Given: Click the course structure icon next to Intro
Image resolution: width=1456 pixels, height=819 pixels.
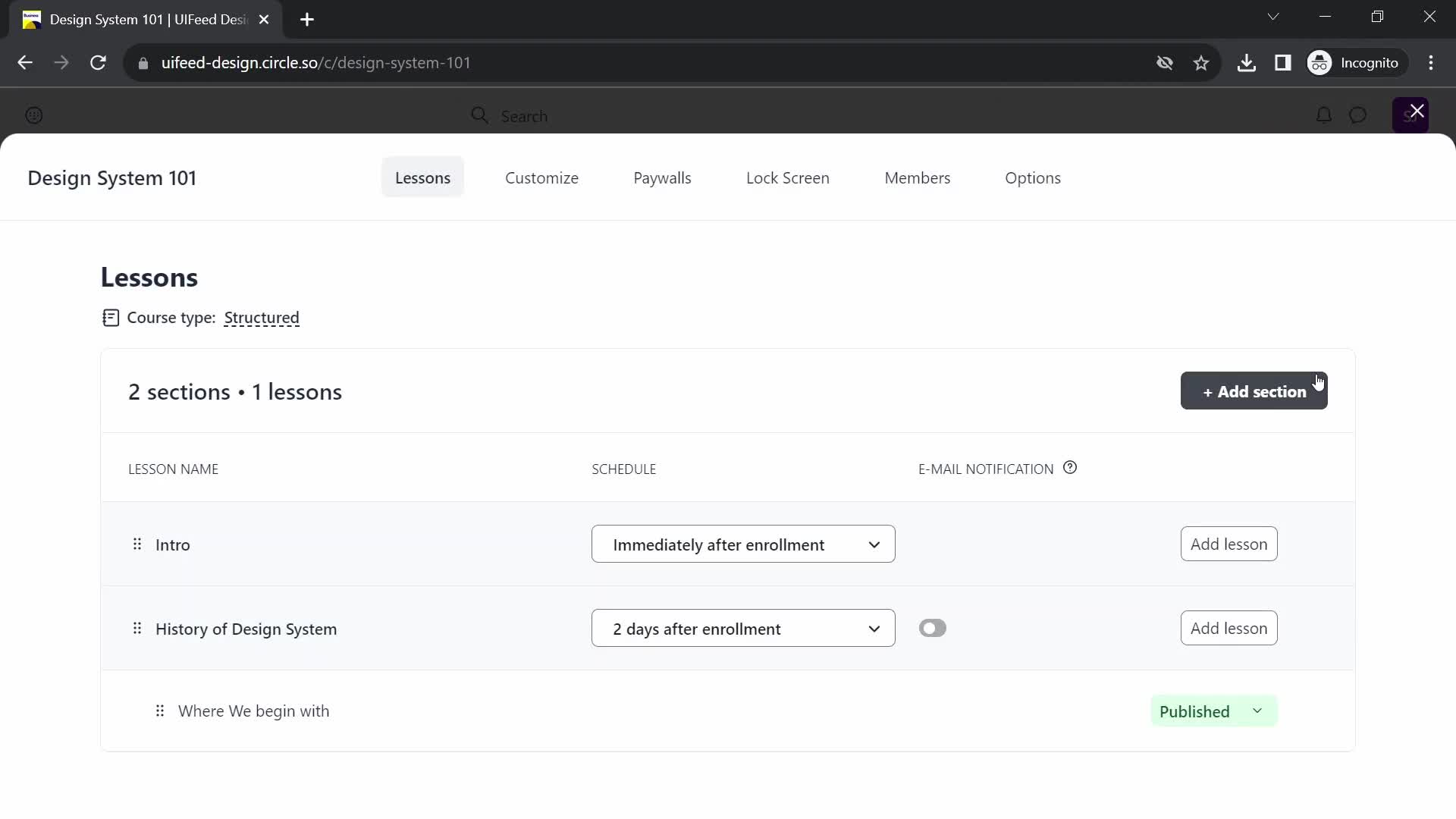Looking at the screenshot, I should pyautogui.click(x=137, y=544).
